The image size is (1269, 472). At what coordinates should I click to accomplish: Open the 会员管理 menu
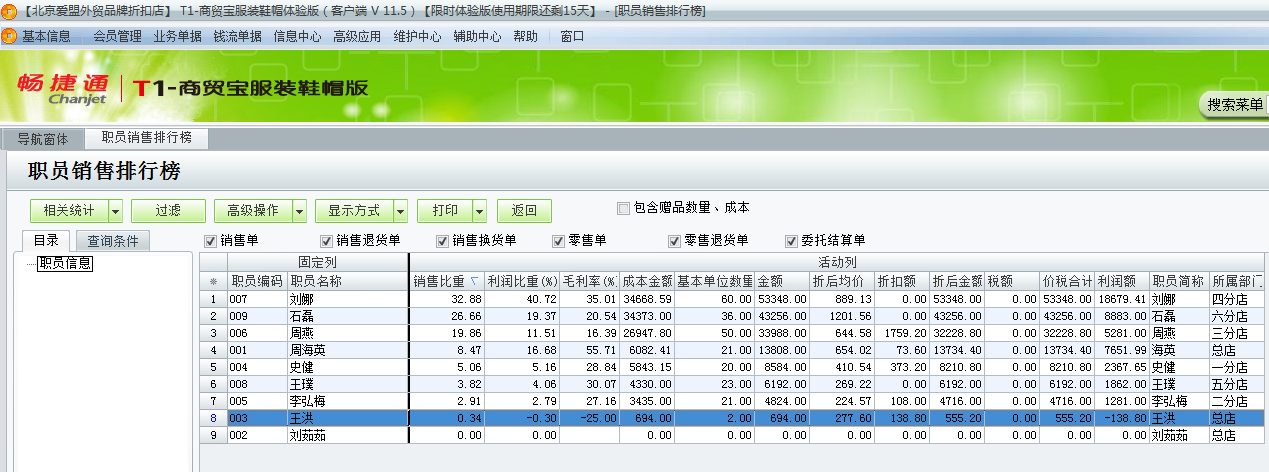(117, 36)
